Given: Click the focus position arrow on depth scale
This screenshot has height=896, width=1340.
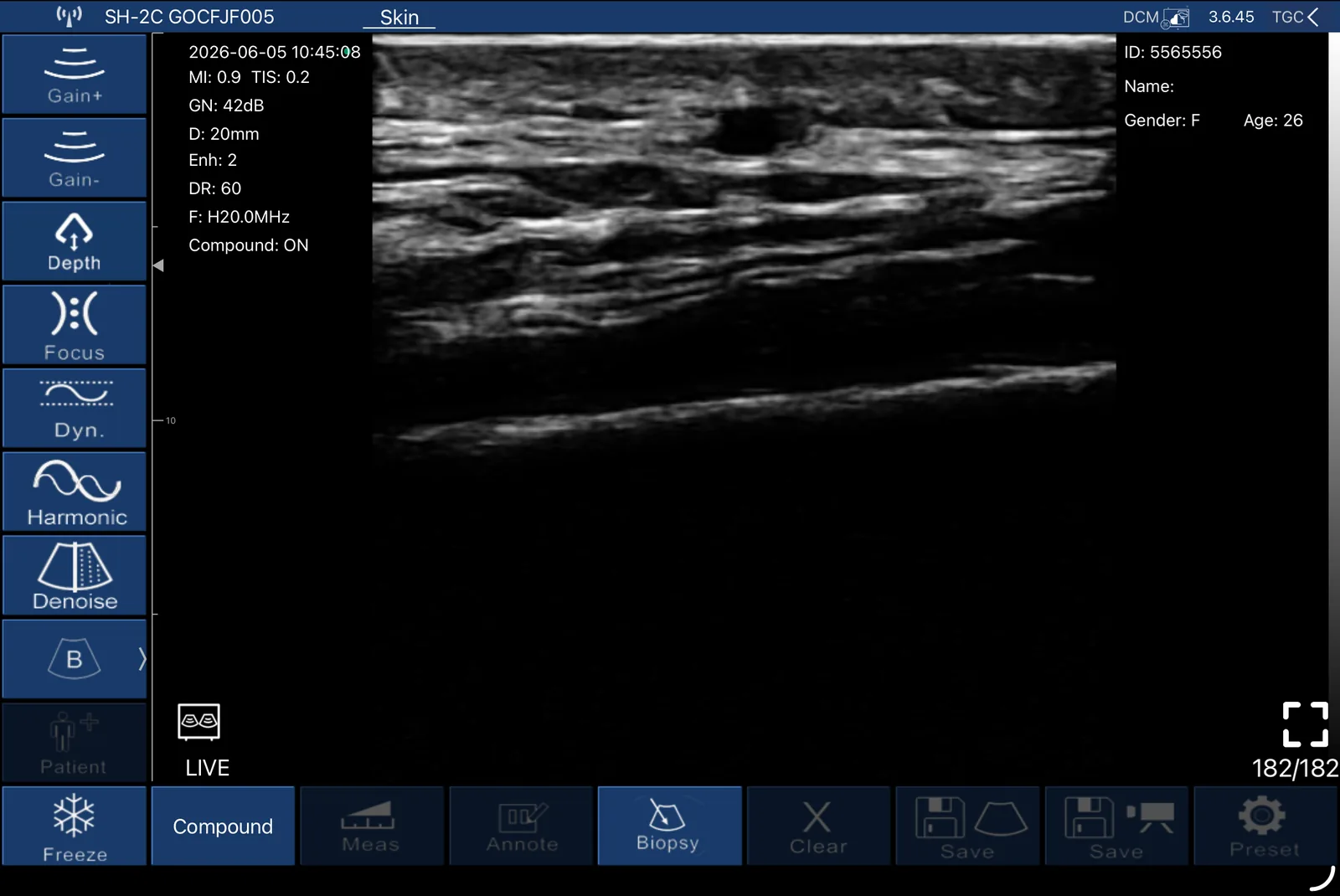Looking at the screenshot, I should click(x=158, y=265).
